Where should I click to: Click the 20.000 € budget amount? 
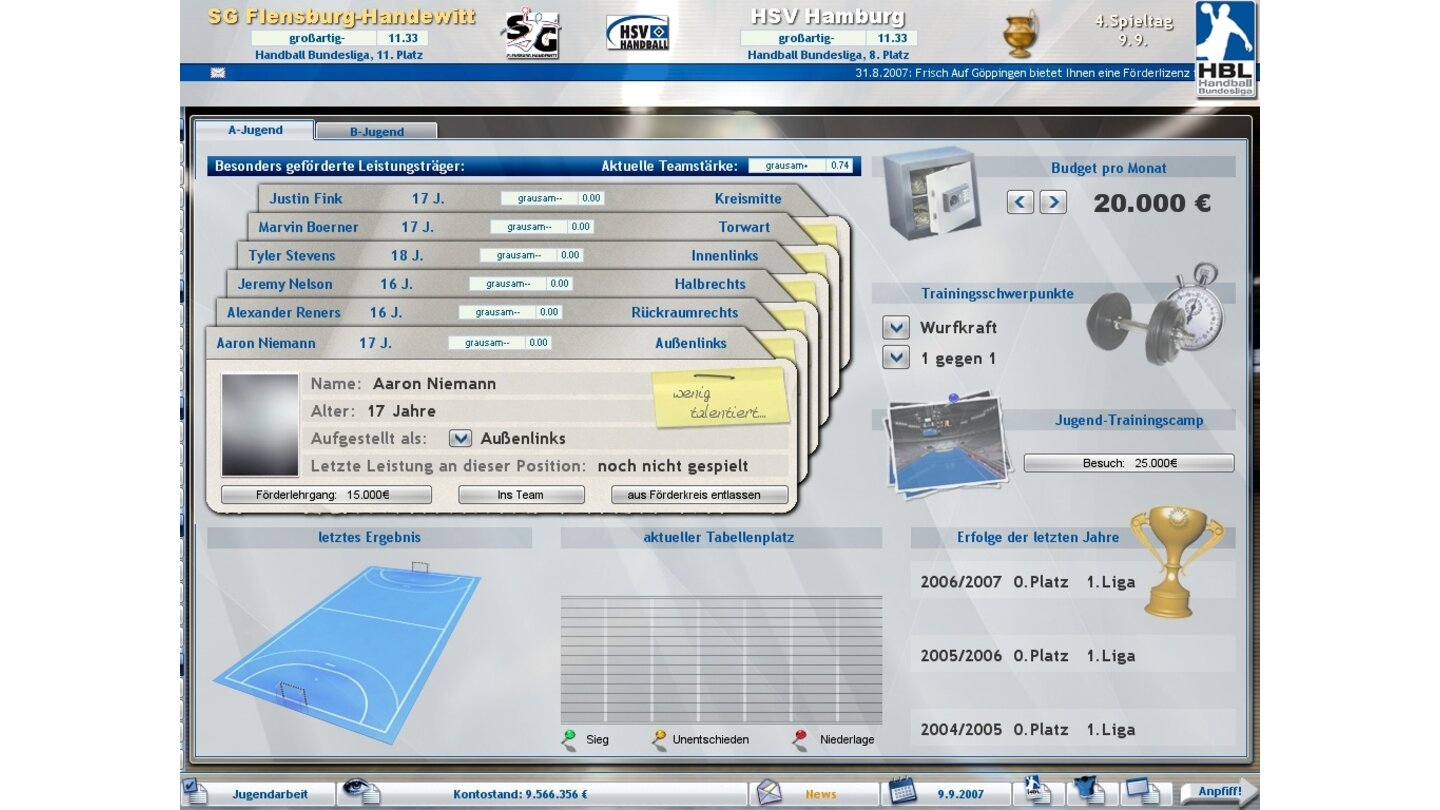pyautogui.click(x=1152, y=203)
